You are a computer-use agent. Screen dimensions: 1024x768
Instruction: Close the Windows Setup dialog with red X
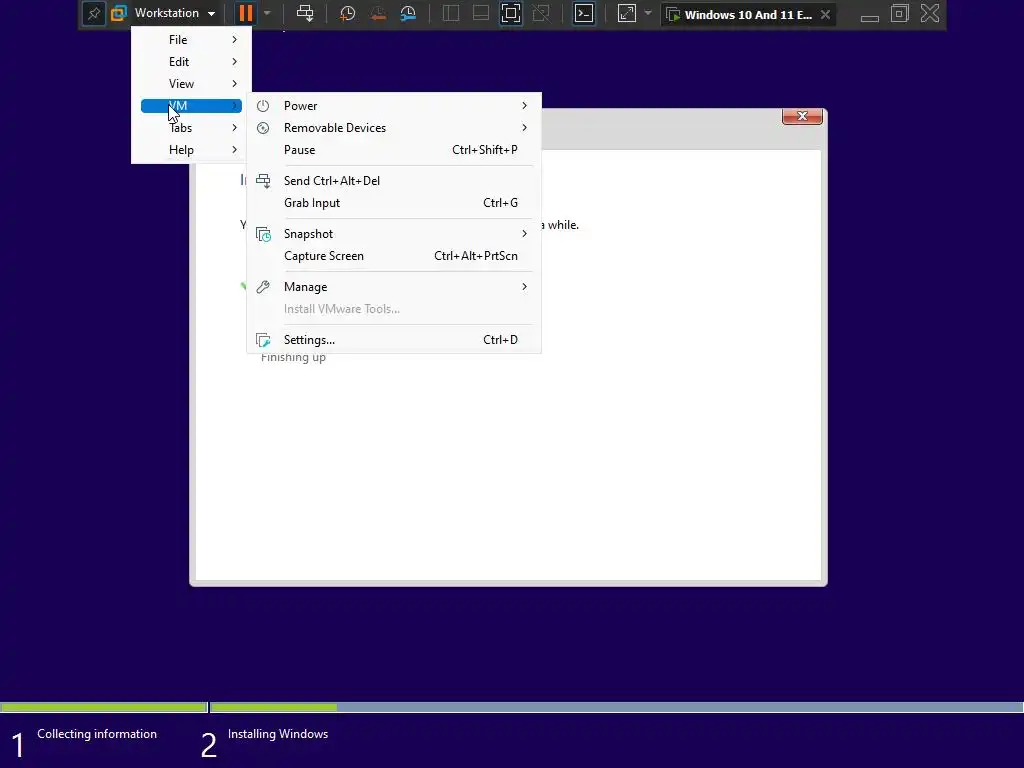tap(802, 116)
